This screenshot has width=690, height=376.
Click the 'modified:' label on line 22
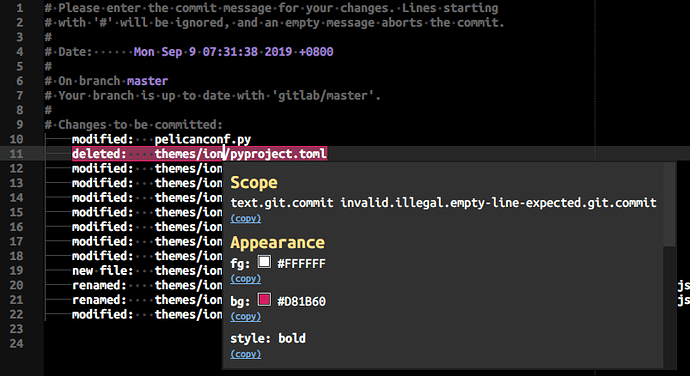(103, 314)
